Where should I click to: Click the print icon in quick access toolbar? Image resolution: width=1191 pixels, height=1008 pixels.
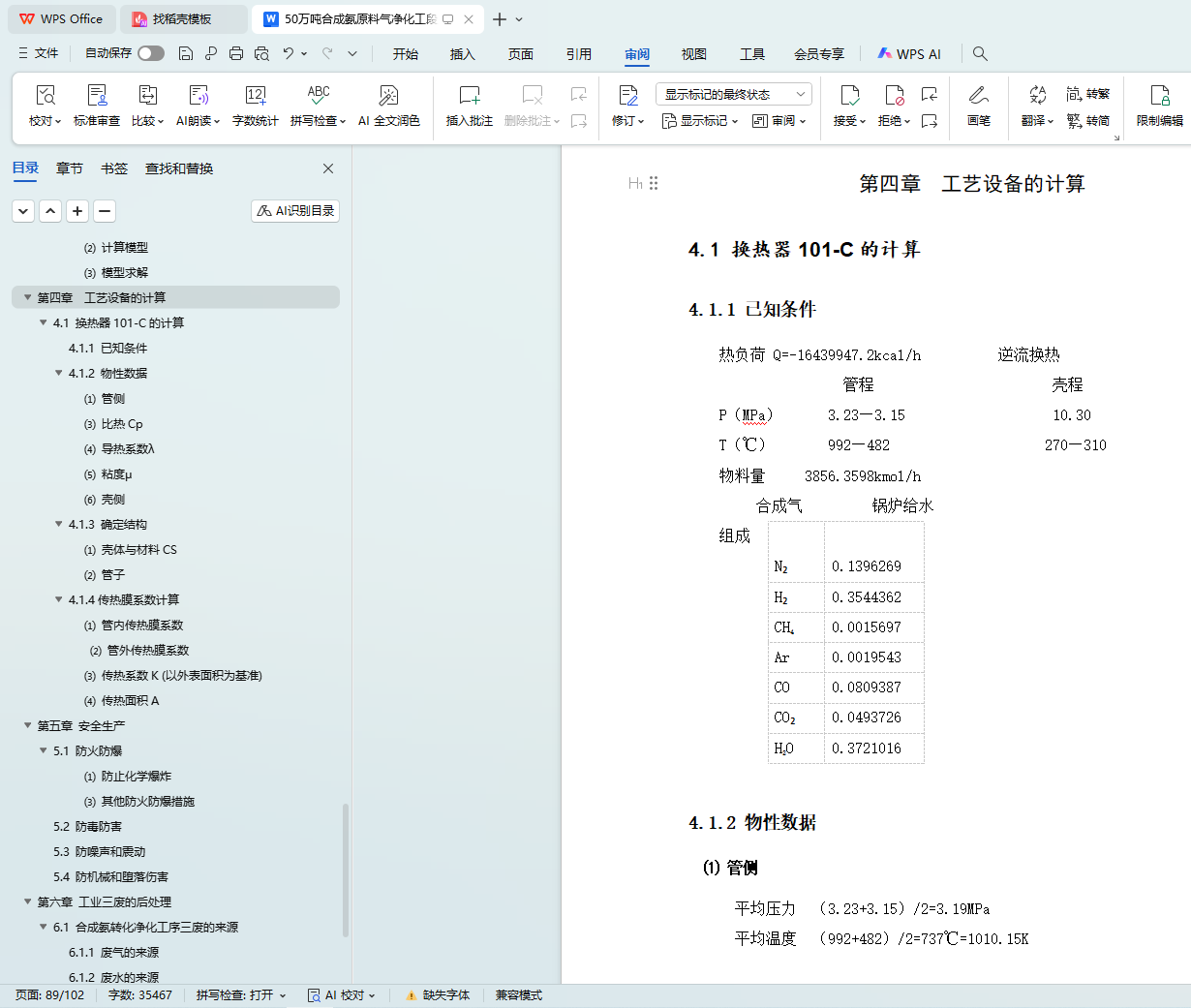pos(236,54)
